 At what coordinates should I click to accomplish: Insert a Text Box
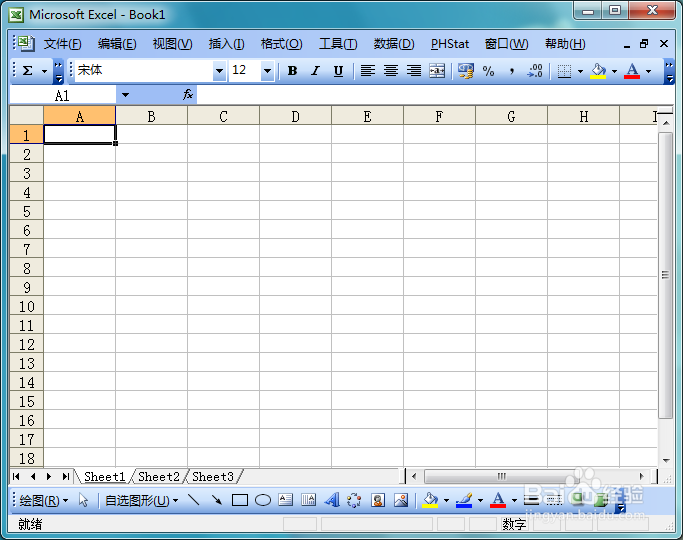(285, 500)
